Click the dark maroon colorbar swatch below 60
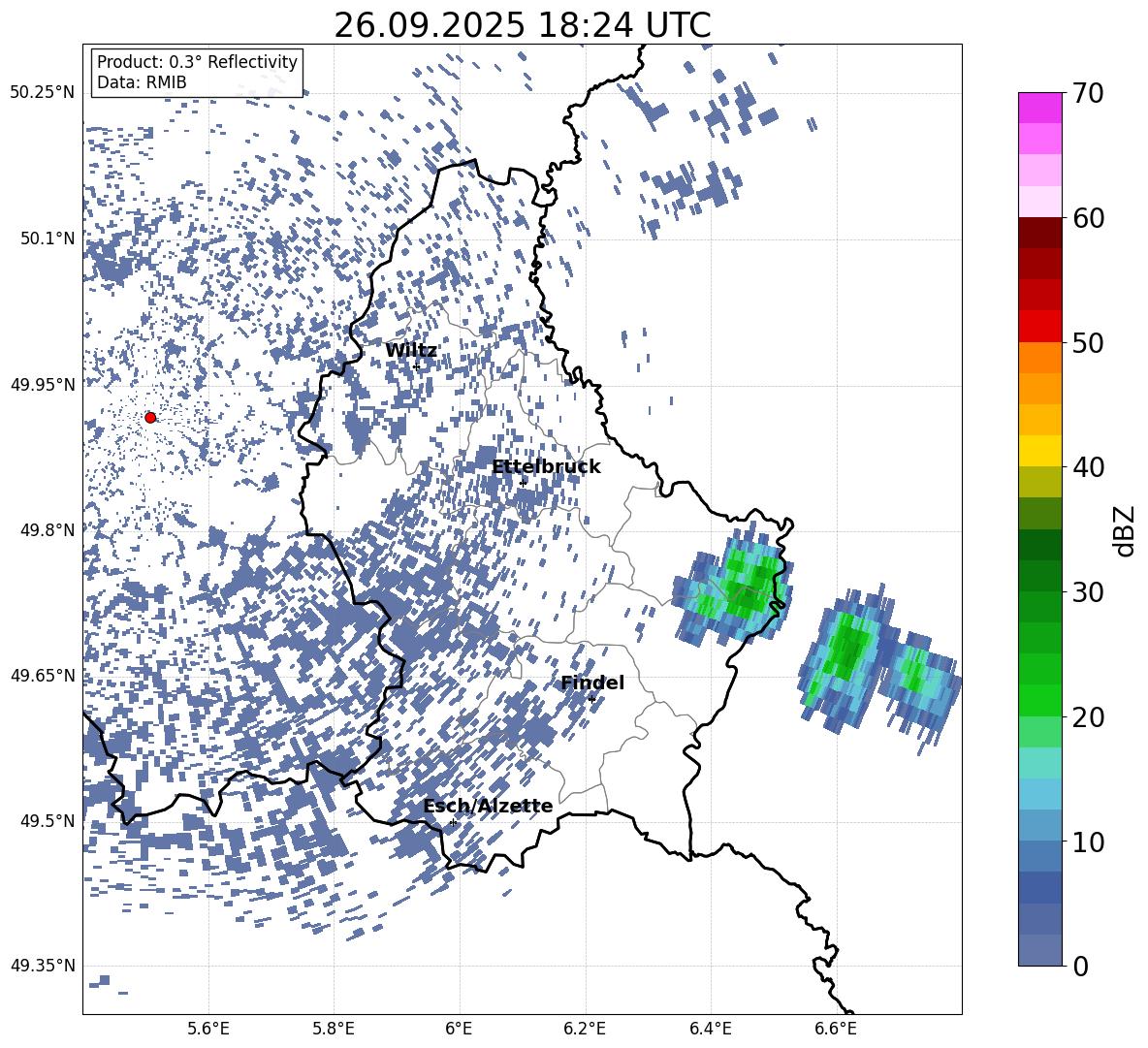The width and height of the screenshot is (1148, 1048). tap(1039, 233)
